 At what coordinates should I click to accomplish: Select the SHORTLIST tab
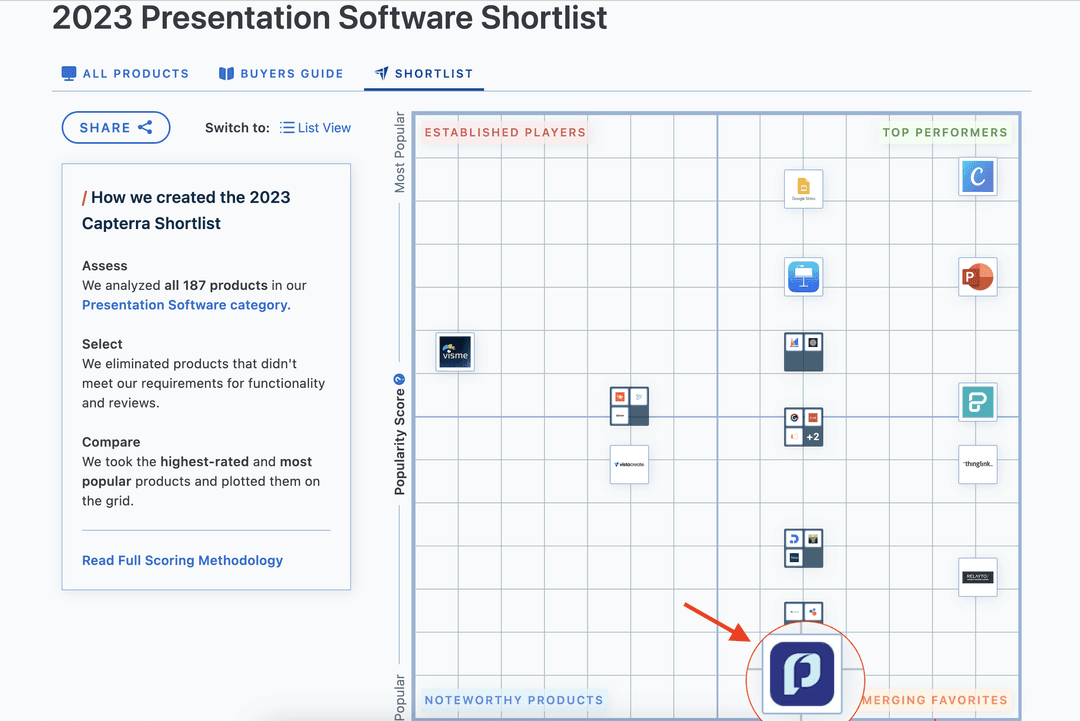(x=423, y=73)
